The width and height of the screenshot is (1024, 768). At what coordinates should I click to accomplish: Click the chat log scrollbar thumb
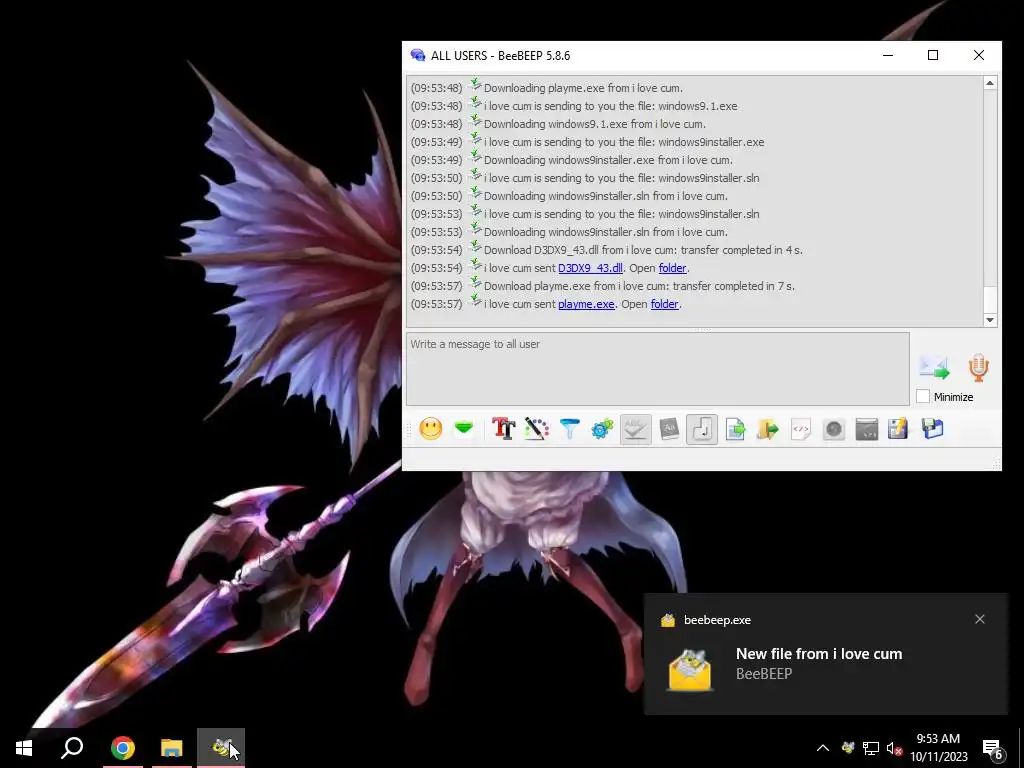(990, 299)
